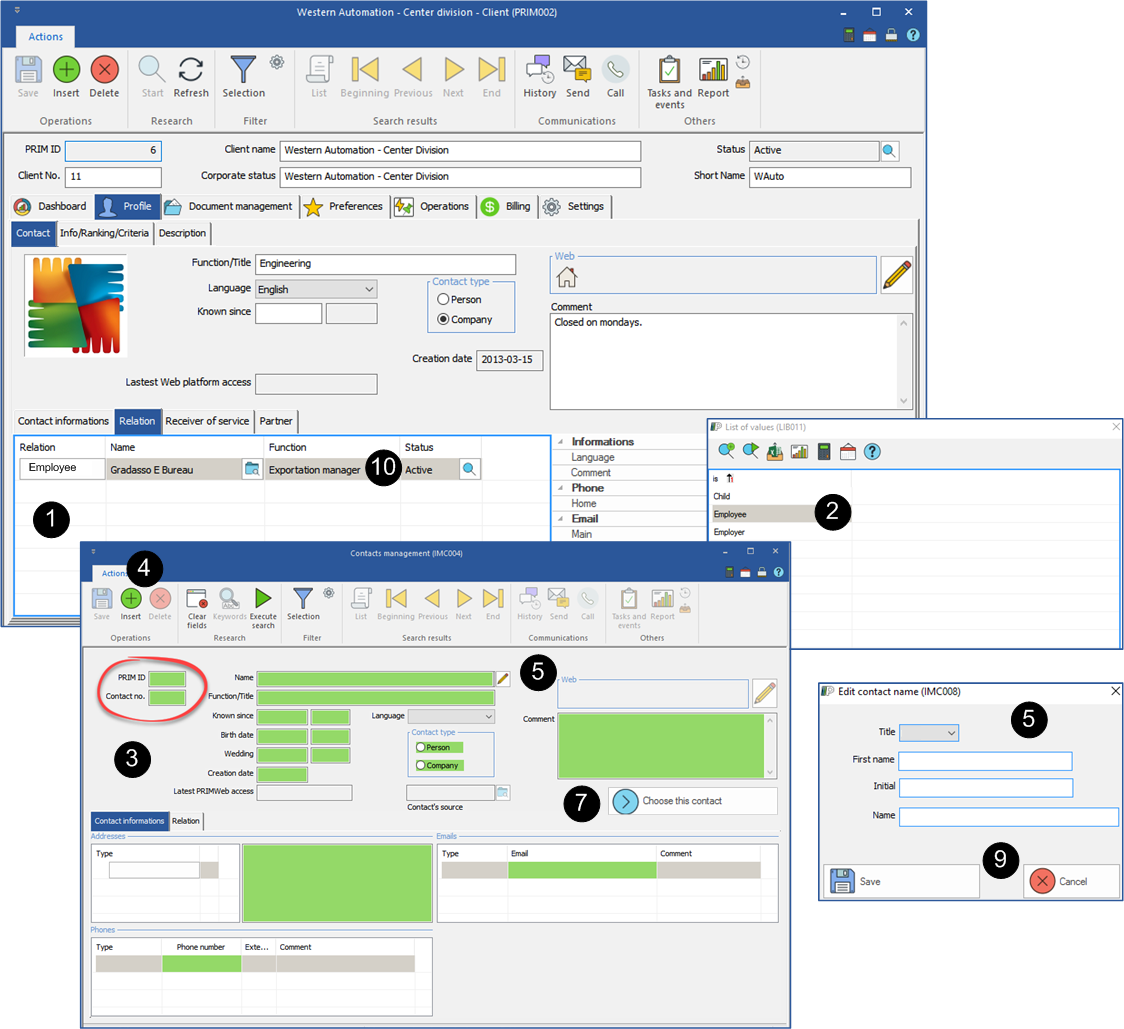Click Execute search in Contacts management
1124x1029 pixels.
263,608
